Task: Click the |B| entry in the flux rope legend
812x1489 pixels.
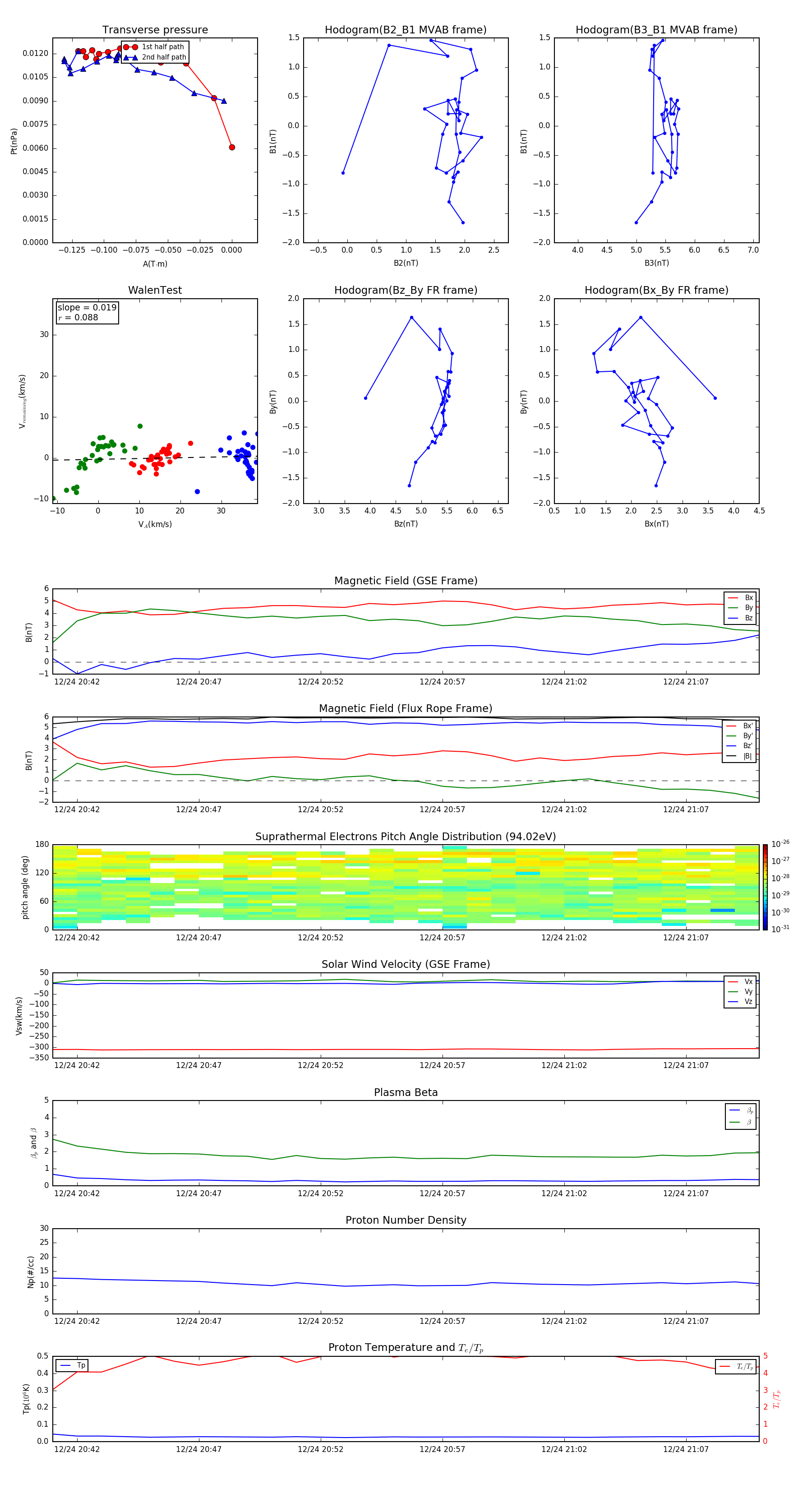Action: click(740, 757)
